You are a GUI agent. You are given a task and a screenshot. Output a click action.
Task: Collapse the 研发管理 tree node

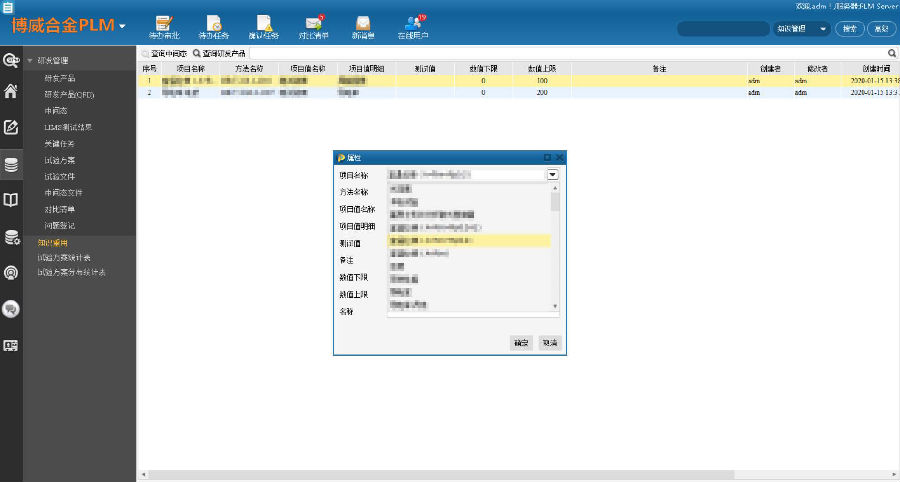[30, 61]
